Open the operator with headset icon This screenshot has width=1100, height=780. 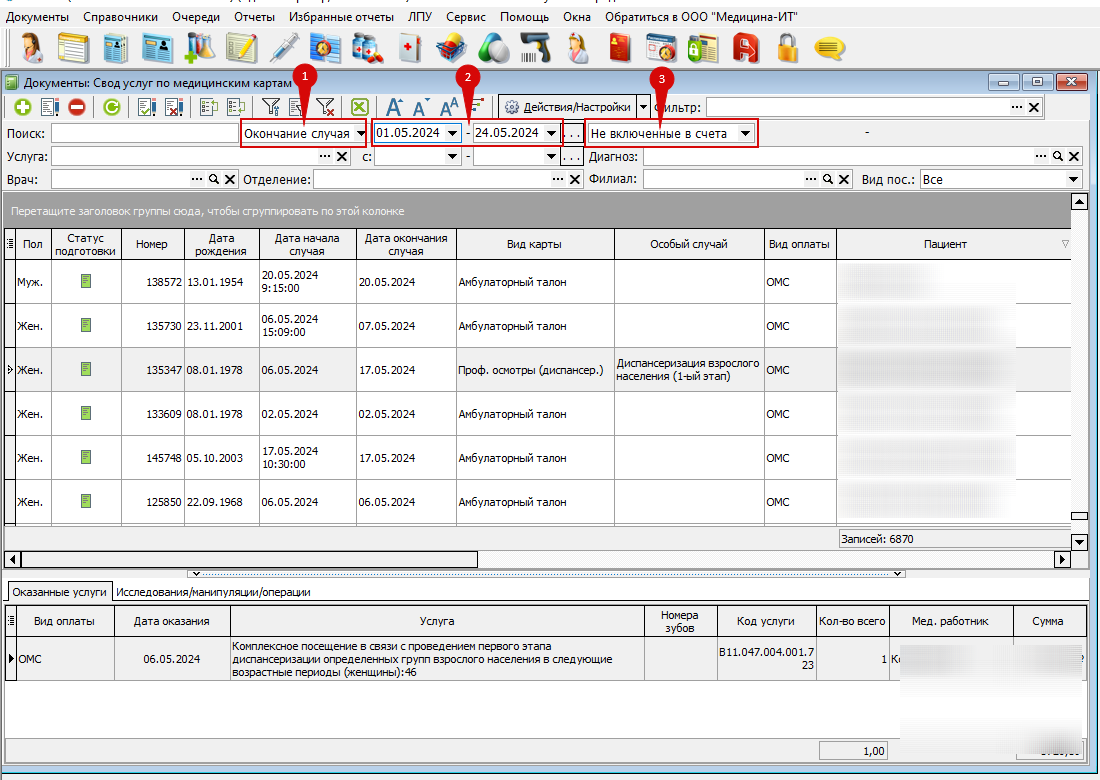point(32,49)
